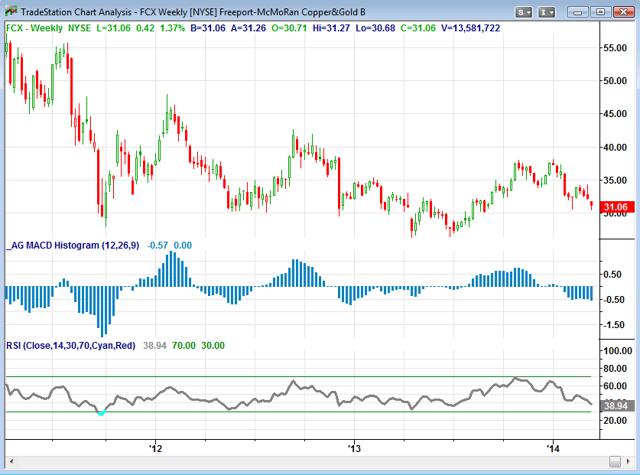Click the cyan RSI oversold marker near 30 line
Image resolution: width=640 pixels, height=475 pixels.
101,413
